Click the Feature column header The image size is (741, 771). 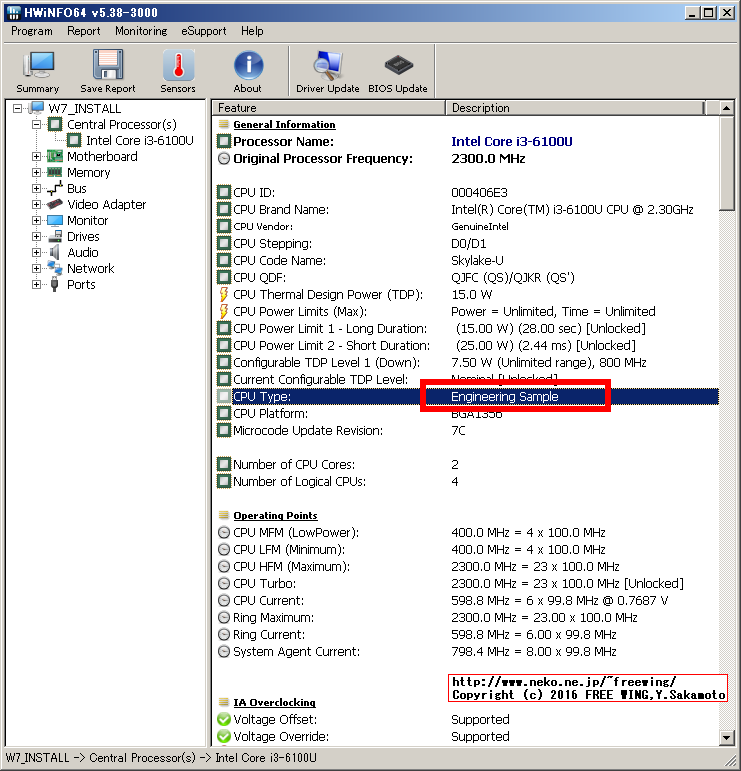[x=328, y=108]
